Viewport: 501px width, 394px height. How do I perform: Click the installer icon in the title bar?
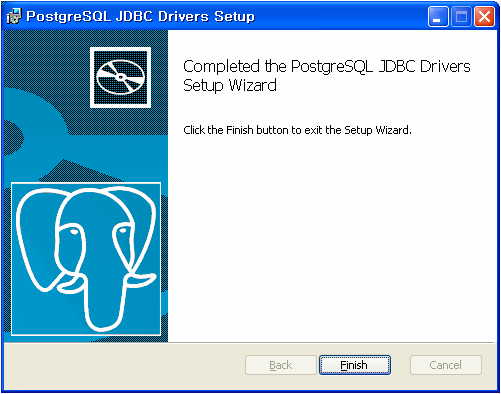pyautogui.click(x=14, y=16)
